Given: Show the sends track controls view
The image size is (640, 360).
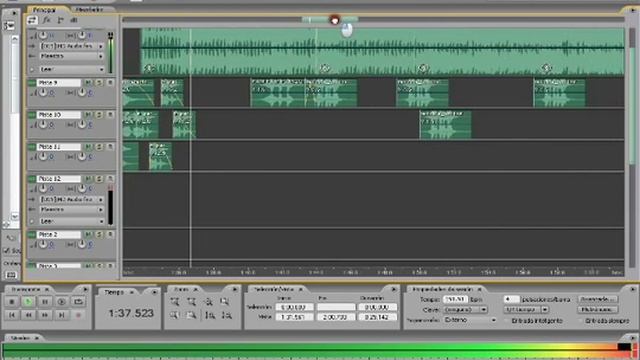Looking at the screenshot, I should coord(60,20).
